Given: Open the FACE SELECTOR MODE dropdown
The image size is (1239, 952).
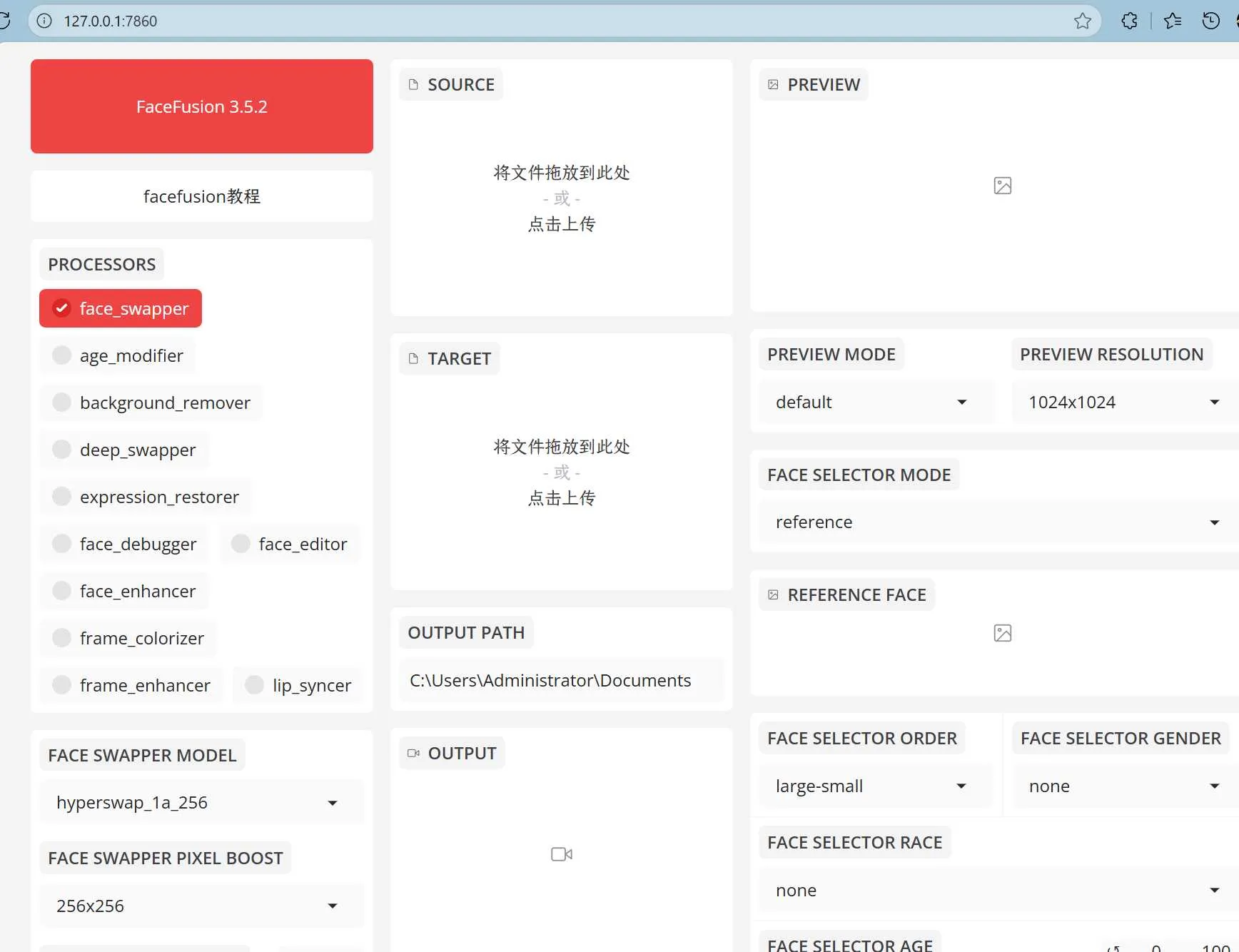Looking at the screenshot, I should pyautogui.click(x=998, y=522).
